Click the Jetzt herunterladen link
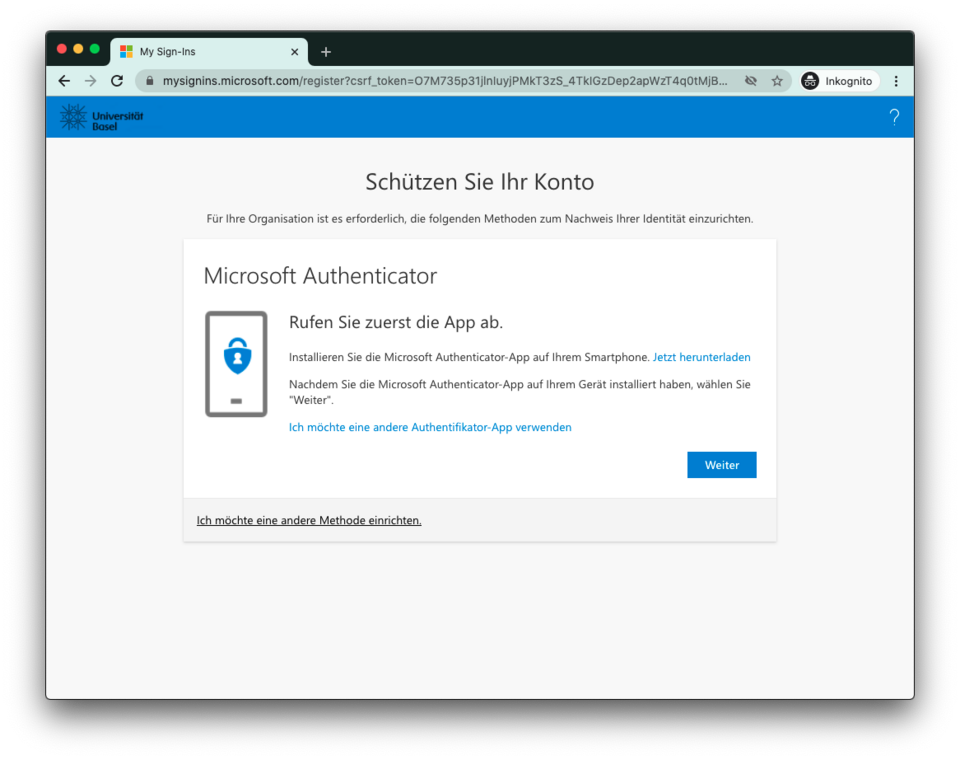 701,357
